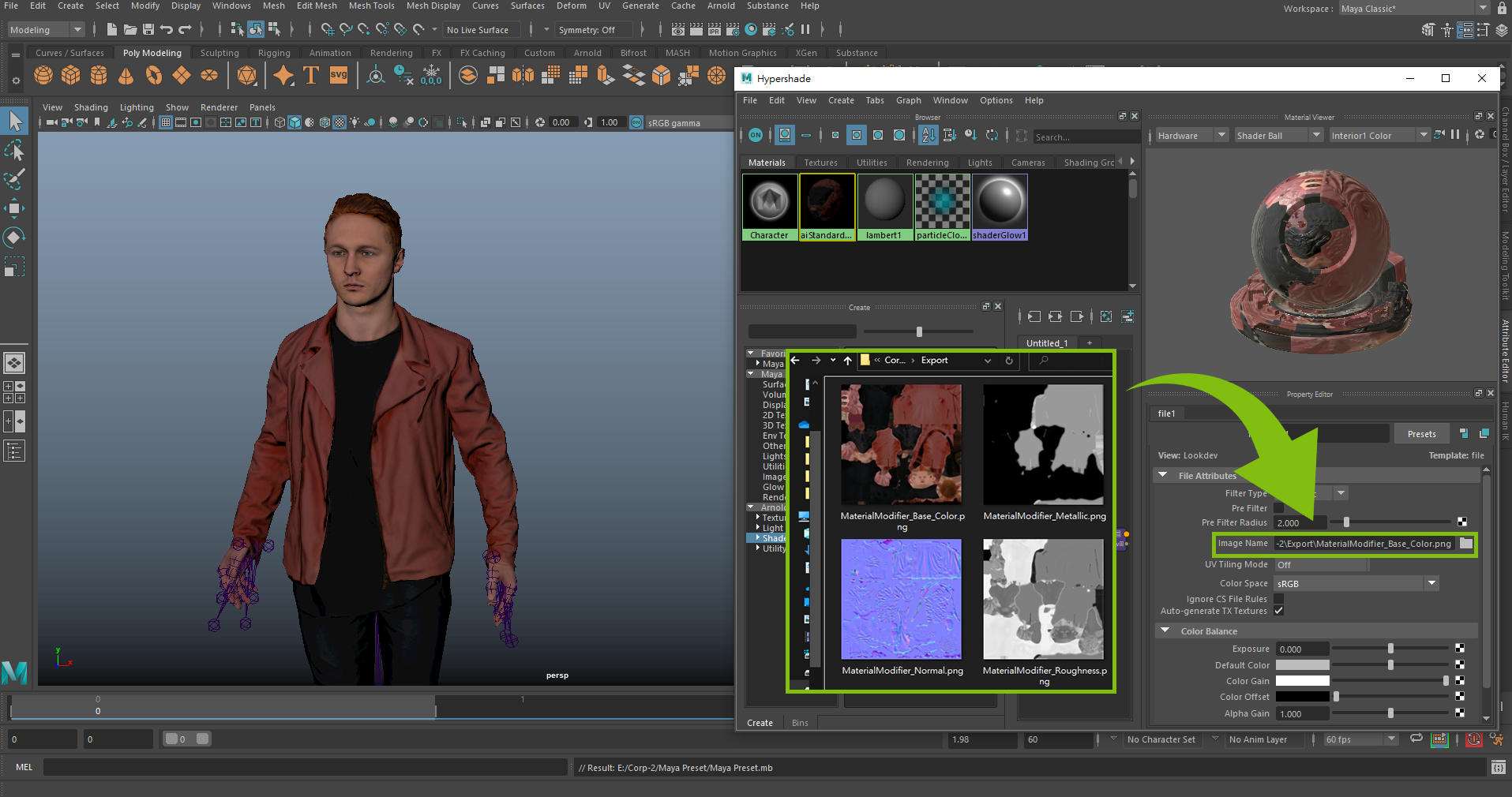Open the Lighting menu in viewport panel
The width and height of the screenshot is (1512, 797).
coord(137,107)
